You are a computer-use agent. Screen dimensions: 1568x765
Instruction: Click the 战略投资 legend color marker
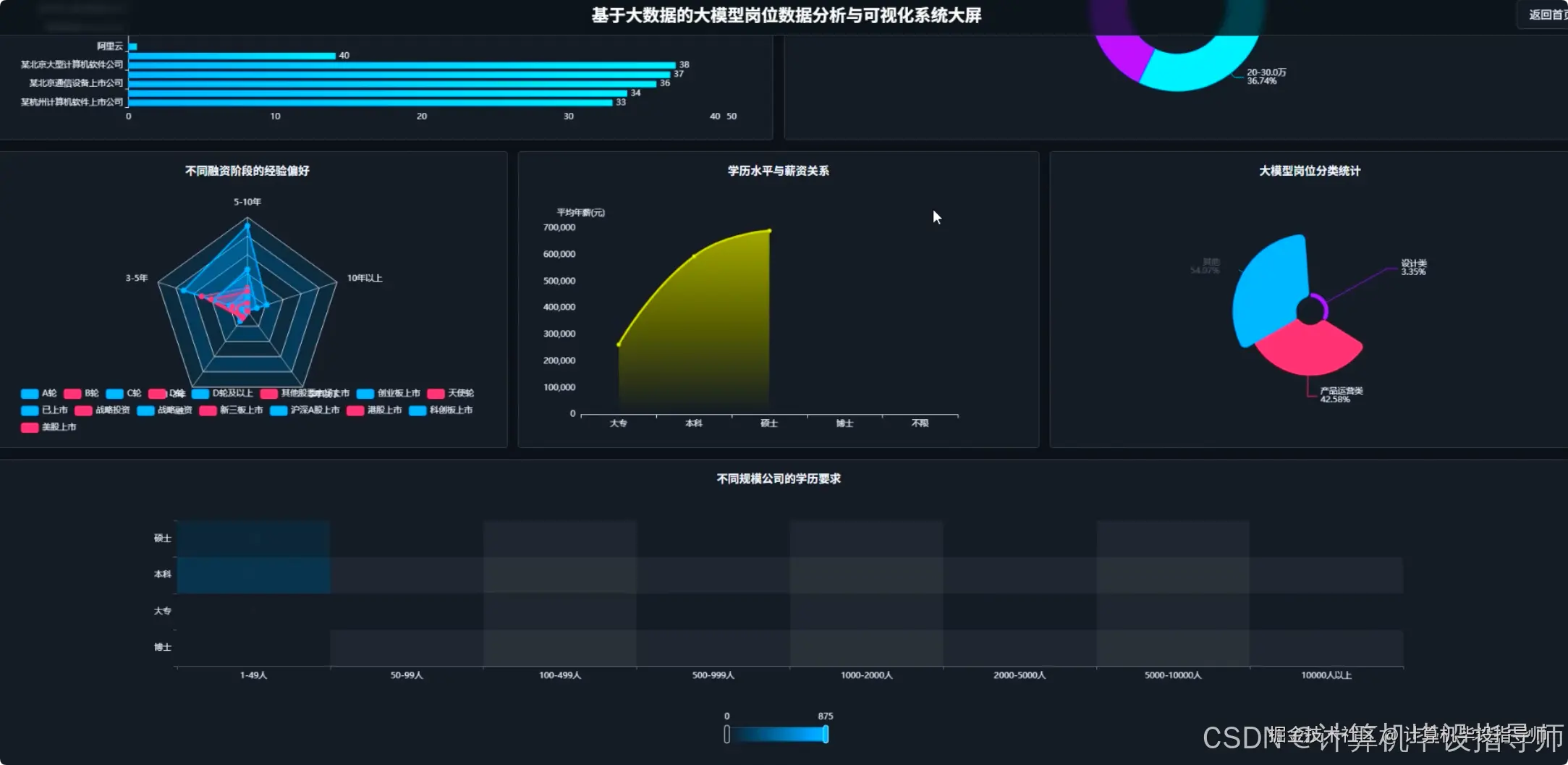click(x=83, y=410)
